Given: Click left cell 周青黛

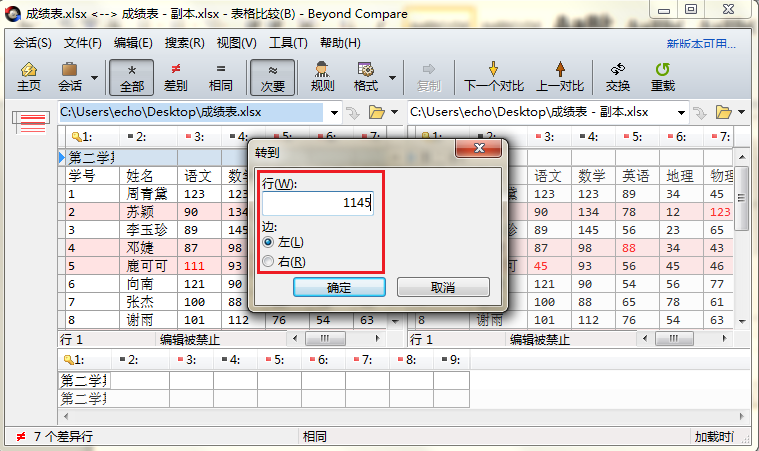Looking at the screenshot, I should coord(147,194).
